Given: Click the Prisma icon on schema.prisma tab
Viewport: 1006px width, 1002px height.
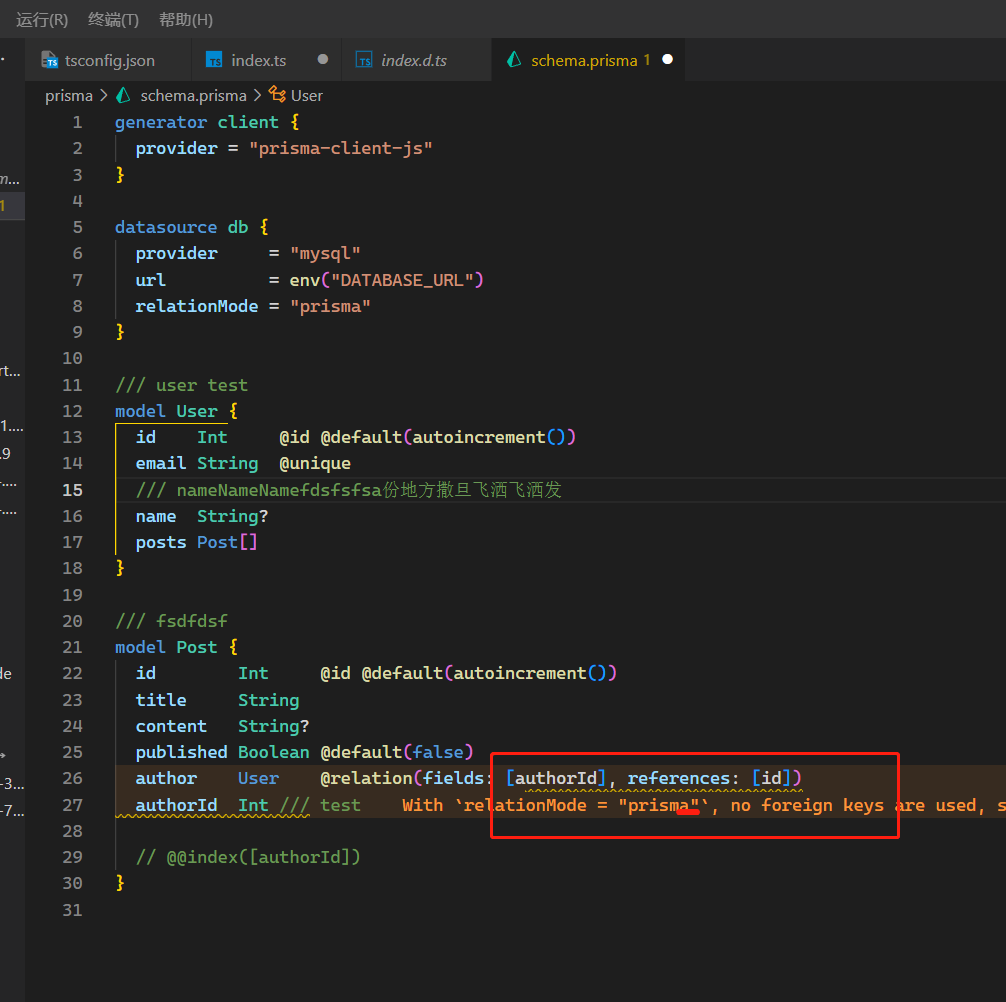Looking at the screenshot, I should tap(515, 60).
